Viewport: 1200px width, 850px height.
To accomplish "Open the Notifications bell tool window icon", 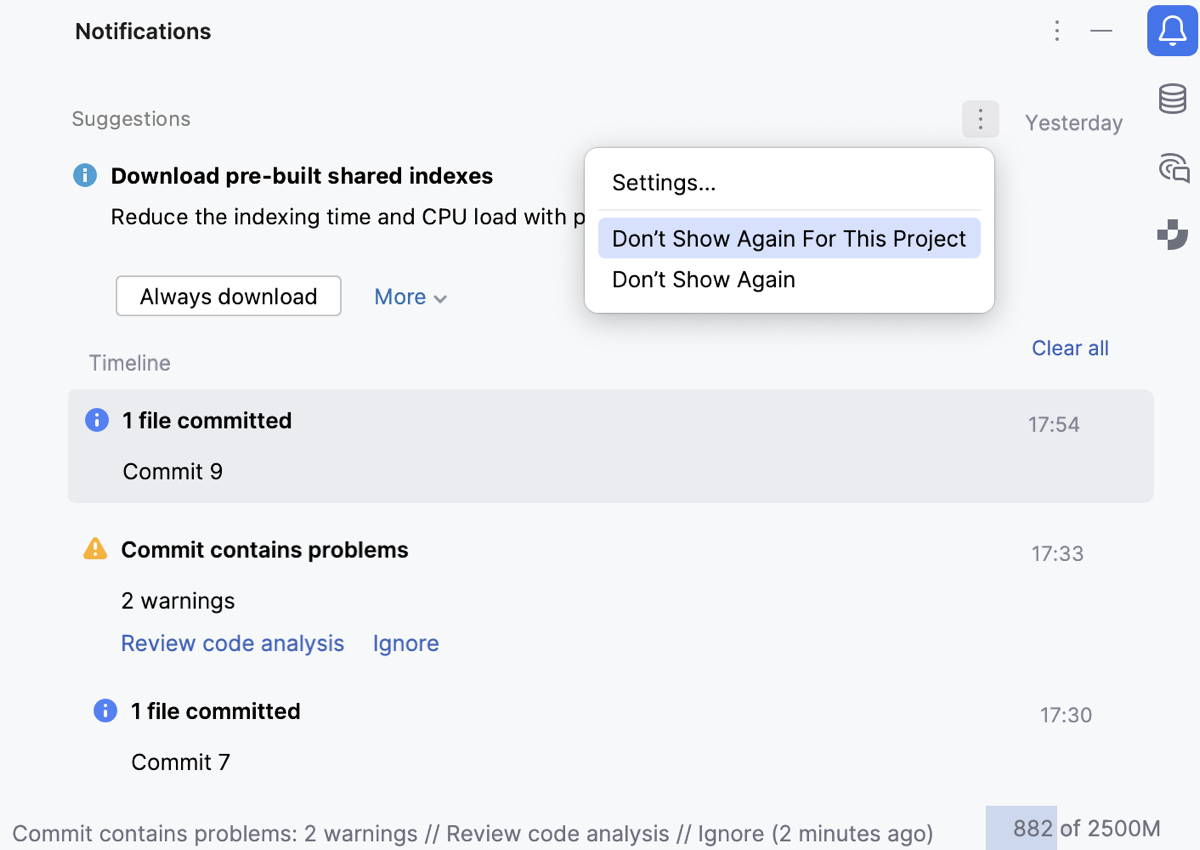I will tap(1172, 31).
